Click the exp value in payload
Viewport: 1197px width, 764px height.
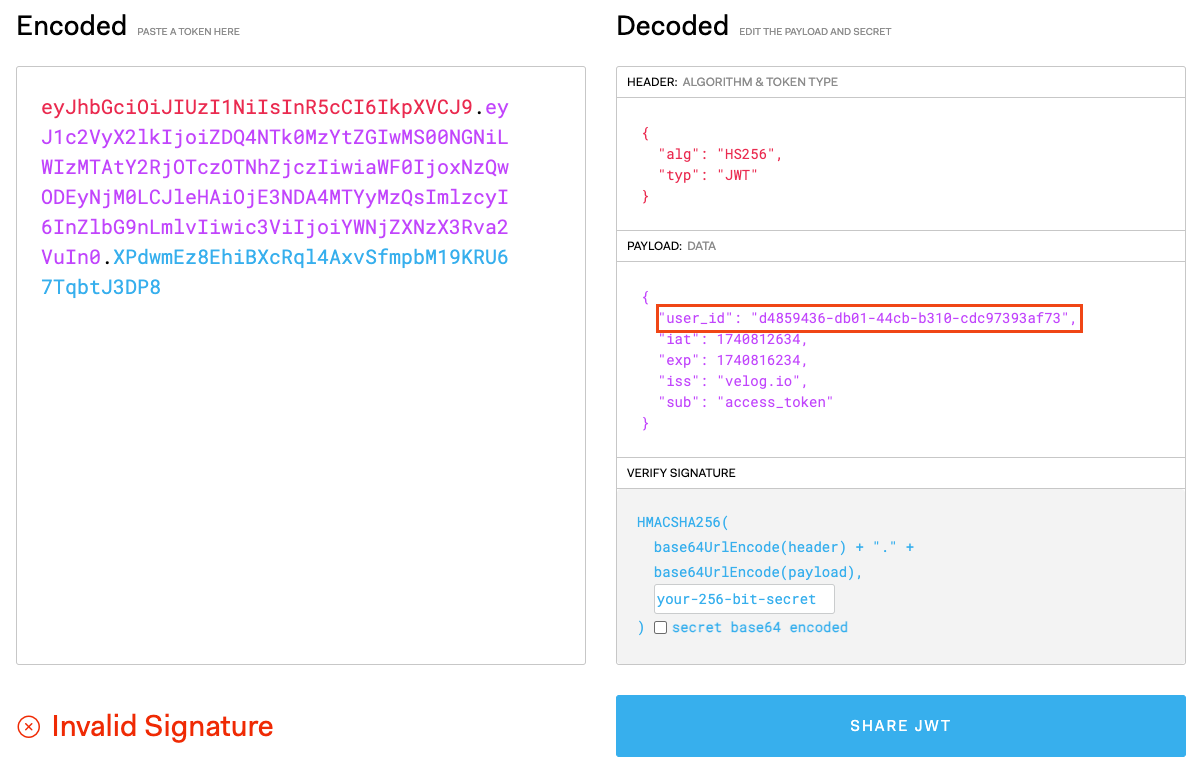761,361
